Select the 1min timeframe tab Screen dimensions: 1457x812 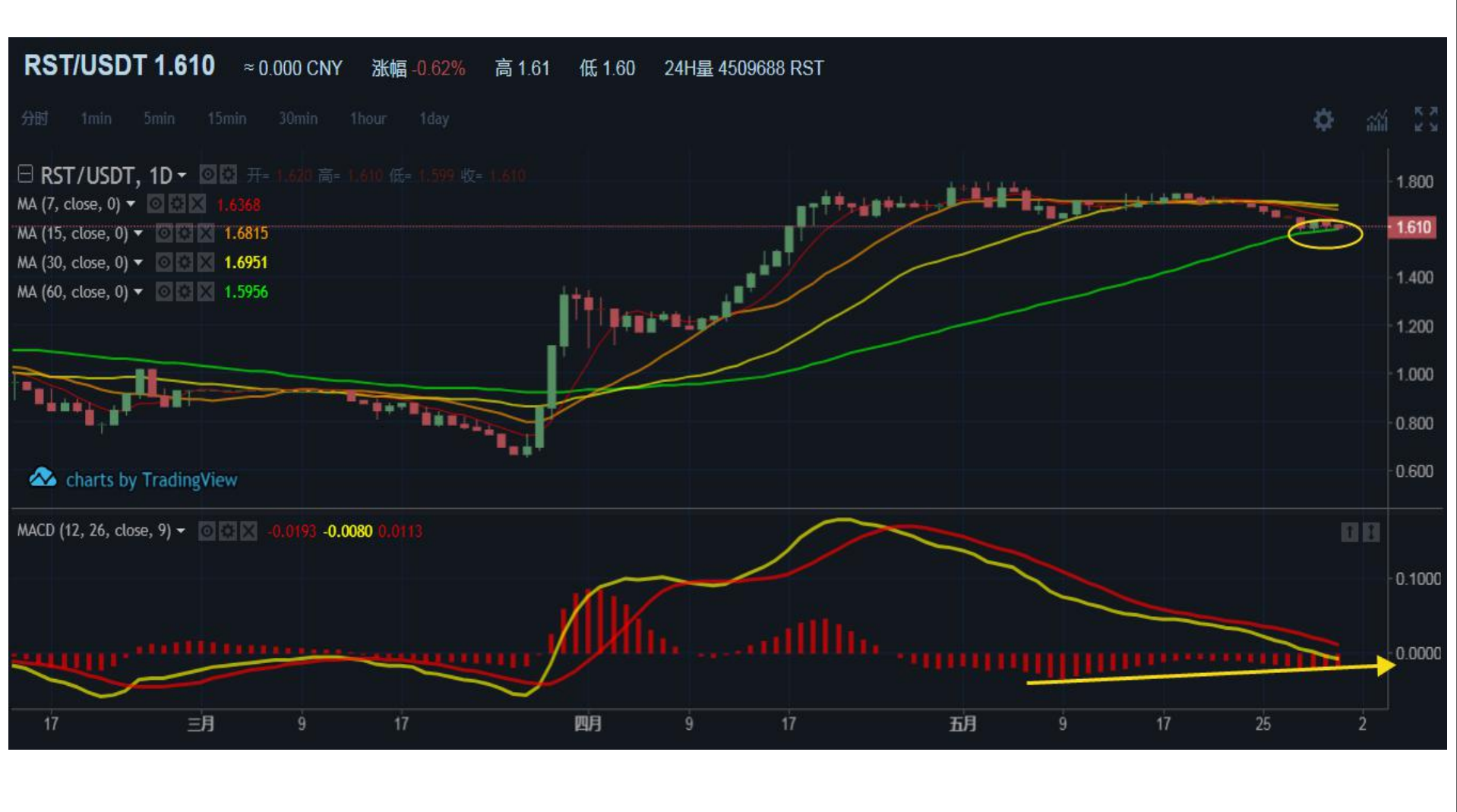[x=96, y=118]
